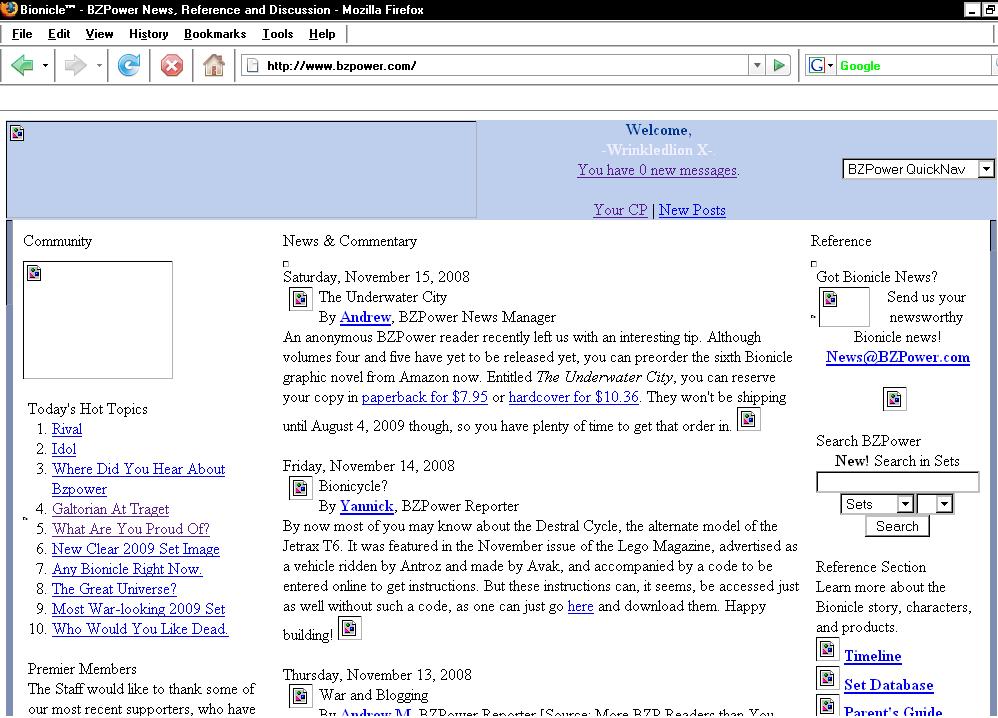The width and height of the screenshot is (998, 718).
Task: Open the small empty dropdown beside Sets
Action: [x=935, y=504]
